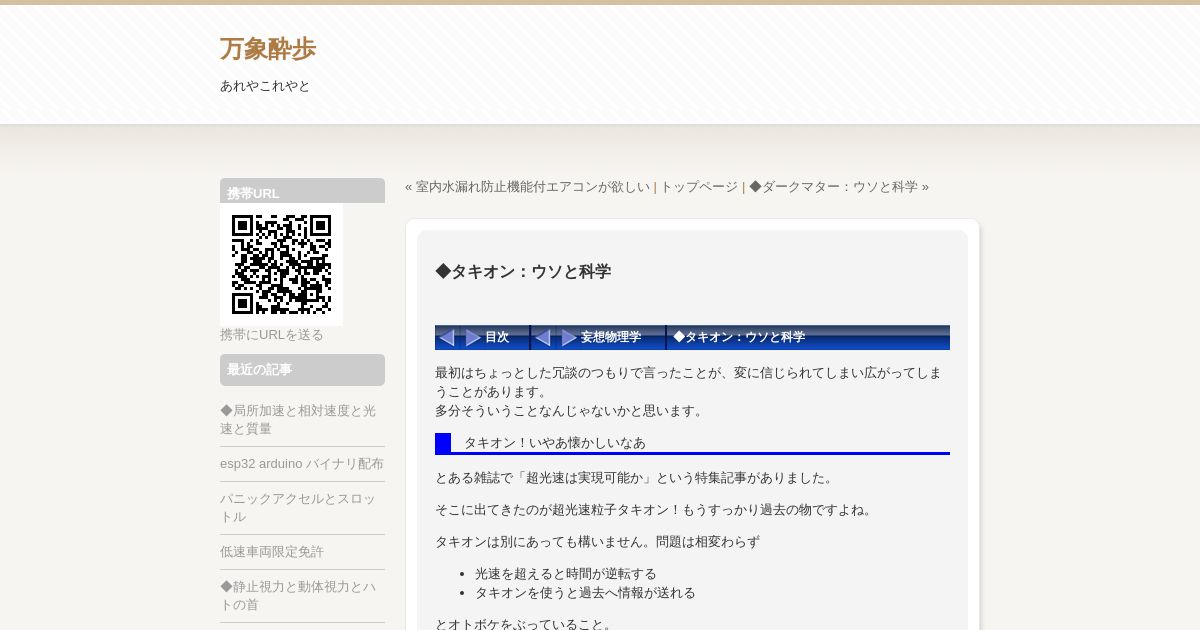Click the paragraph starting そこに出てきたのが超光速粒子タキオン
Image resolution: width=1200 pixels, height=630 pixels.
point(656,510)
